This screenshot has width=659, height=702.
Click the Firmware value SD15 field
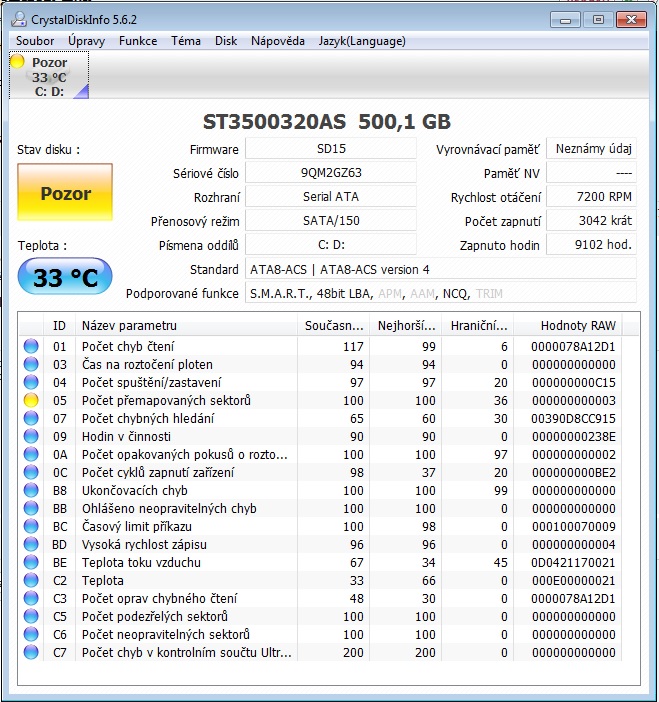coord(331,149)
